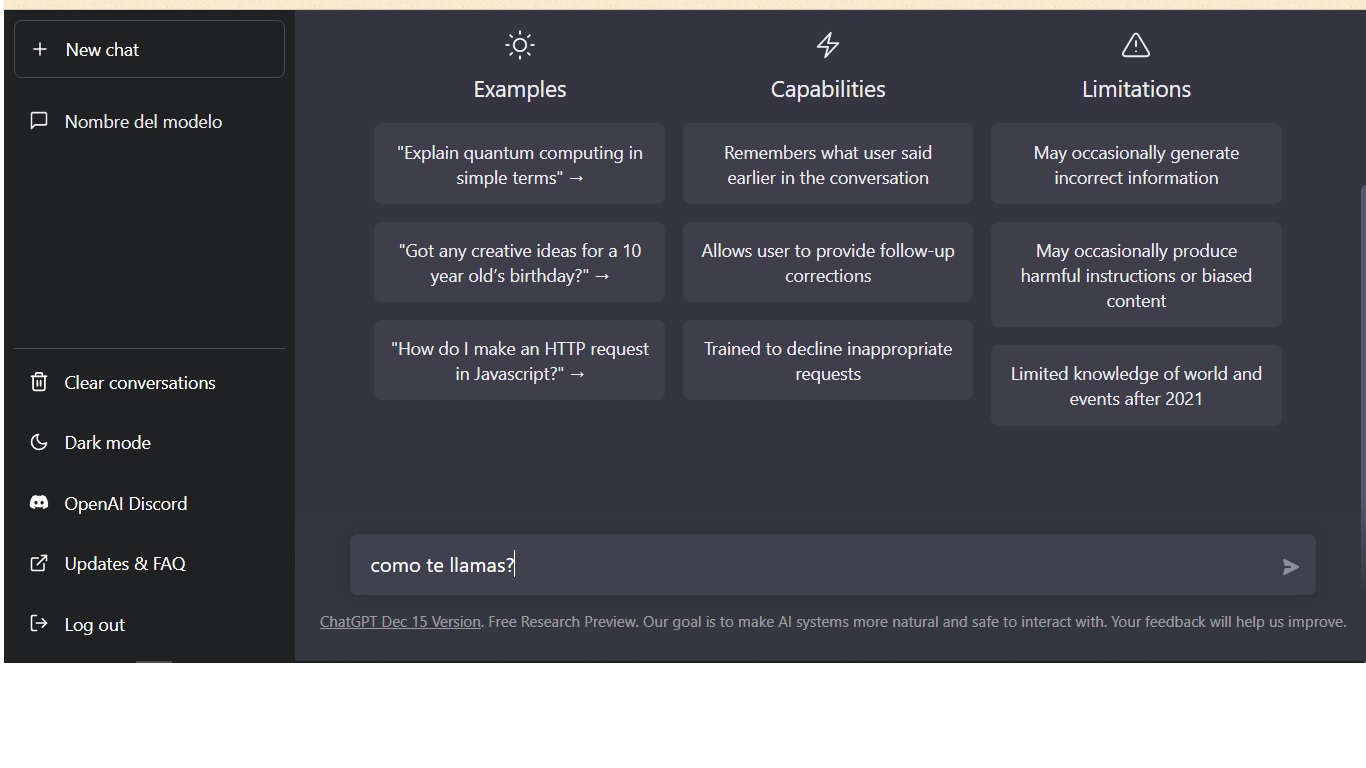This screenshot has width=1366, height=768.
Task: Open the Nombre del modelo conversation
Action: pyautogui.click(x=149, y=121)
